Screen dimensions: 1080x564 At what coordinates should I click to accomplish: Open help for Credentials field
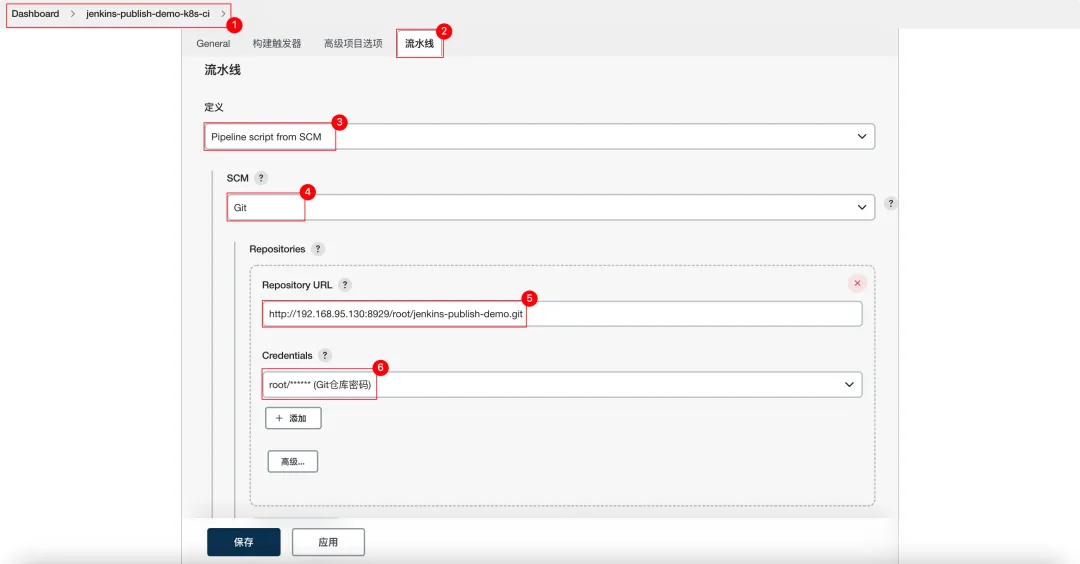point(325,355)
